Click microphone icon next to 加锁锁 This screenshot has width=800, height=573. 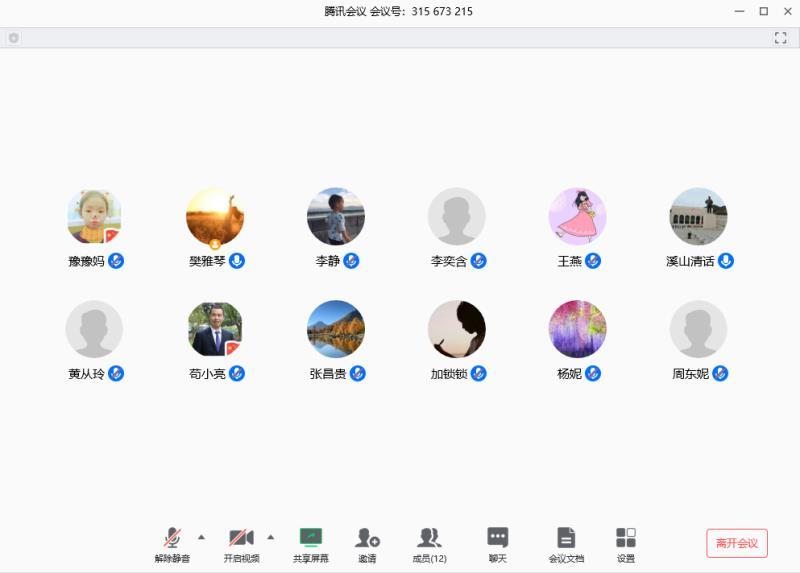[x=478, y=373]
